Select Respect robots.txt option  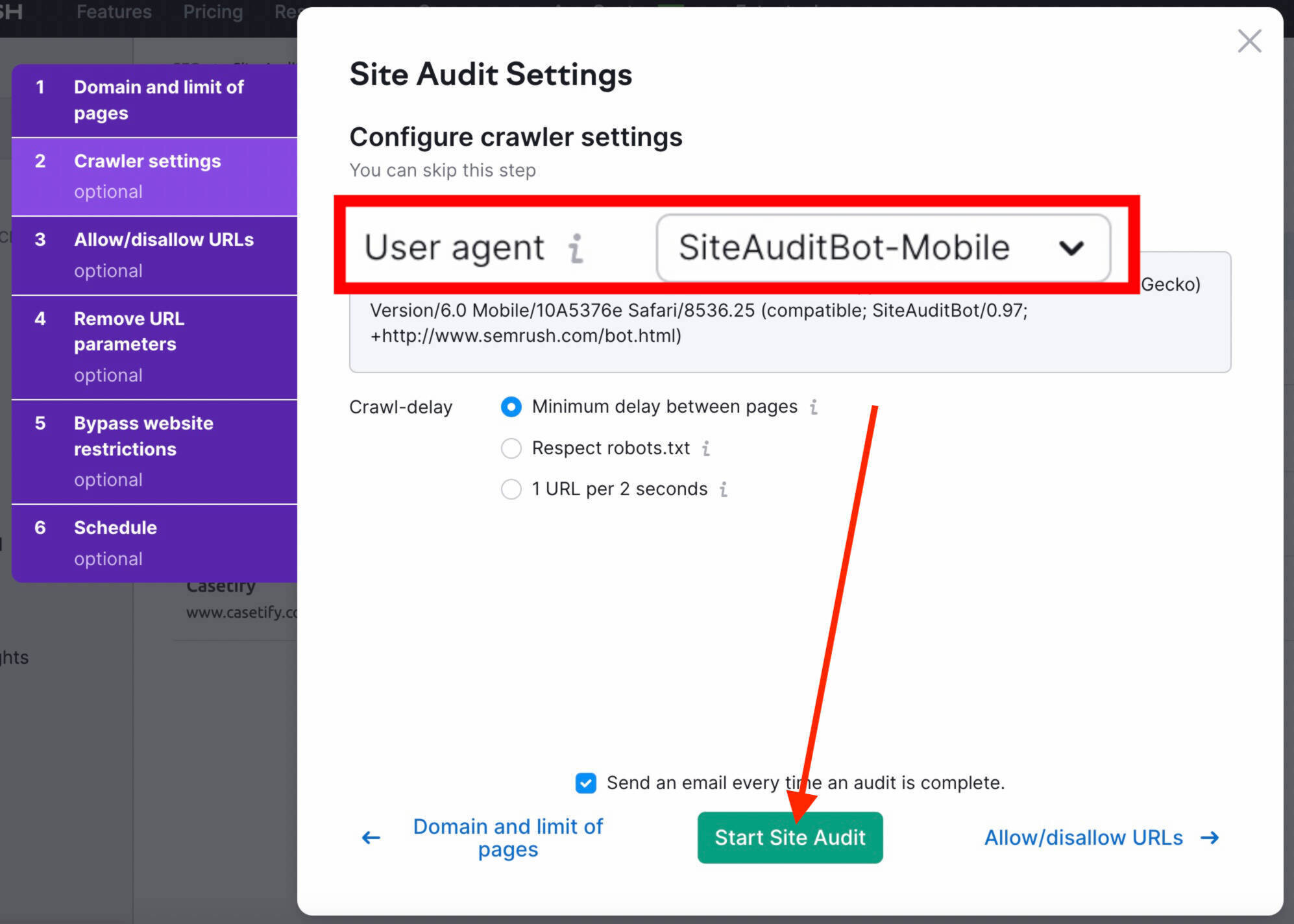coord(511,448)
